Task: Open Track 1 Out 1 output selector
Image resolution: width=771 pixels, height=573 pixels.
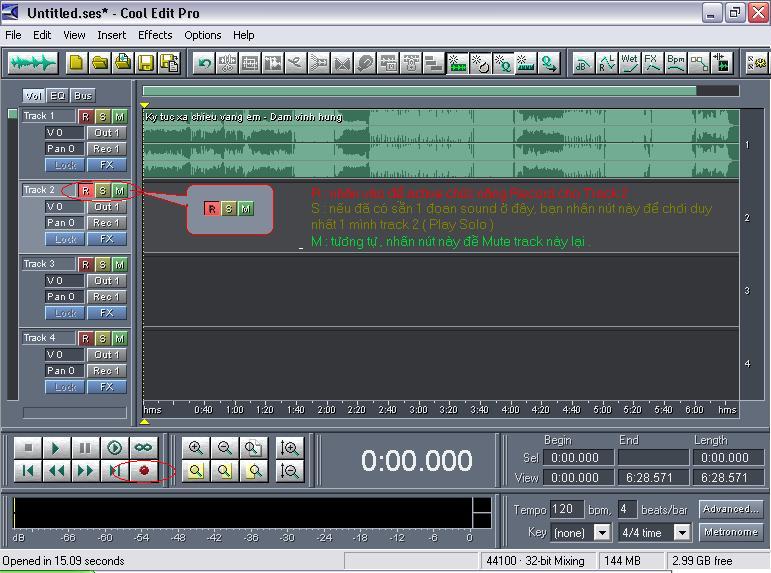Action: (x=107, y=133)
